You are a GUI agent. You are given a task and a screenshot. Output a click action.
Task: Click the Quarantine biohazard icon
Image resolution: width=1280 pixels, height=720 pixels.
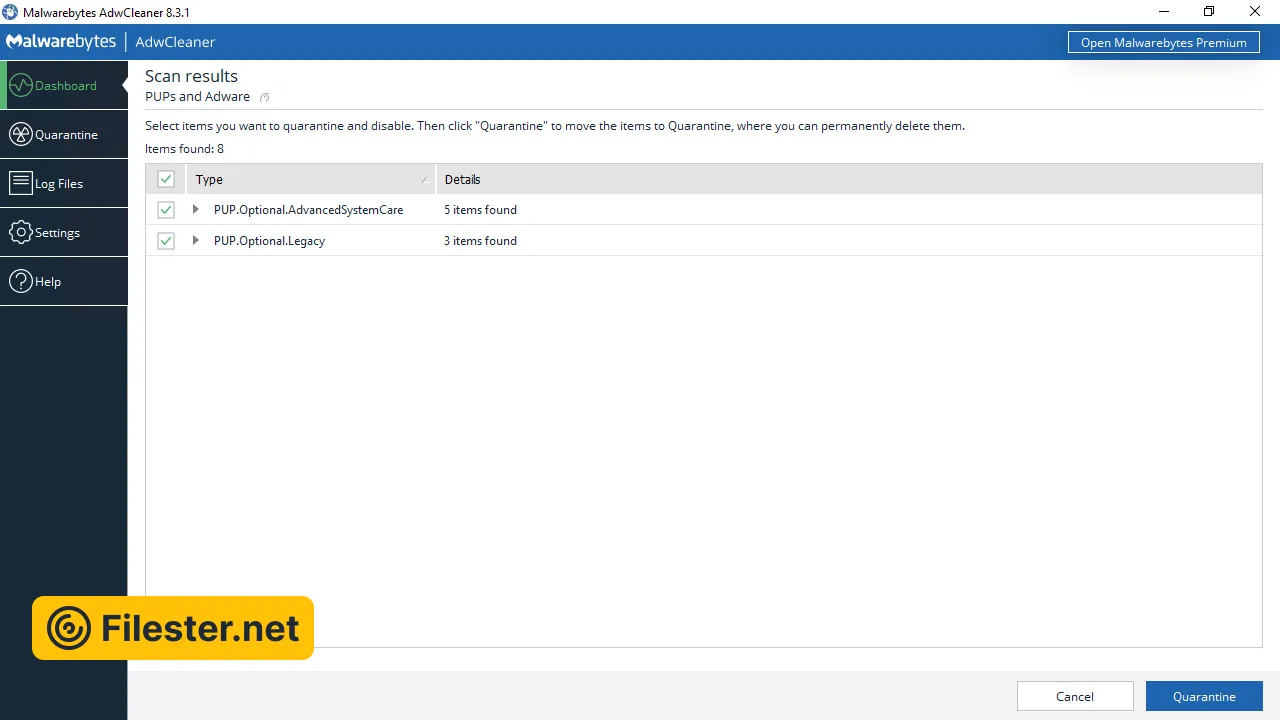21,134
